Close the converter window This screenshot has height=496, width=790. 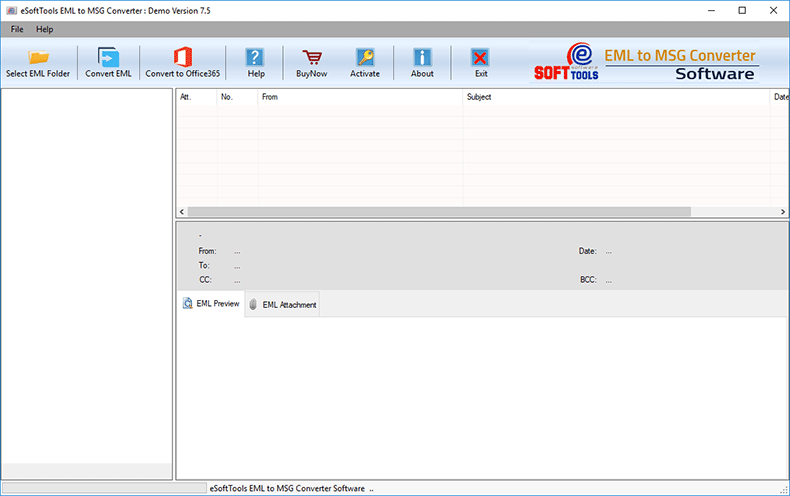(773, 10)
